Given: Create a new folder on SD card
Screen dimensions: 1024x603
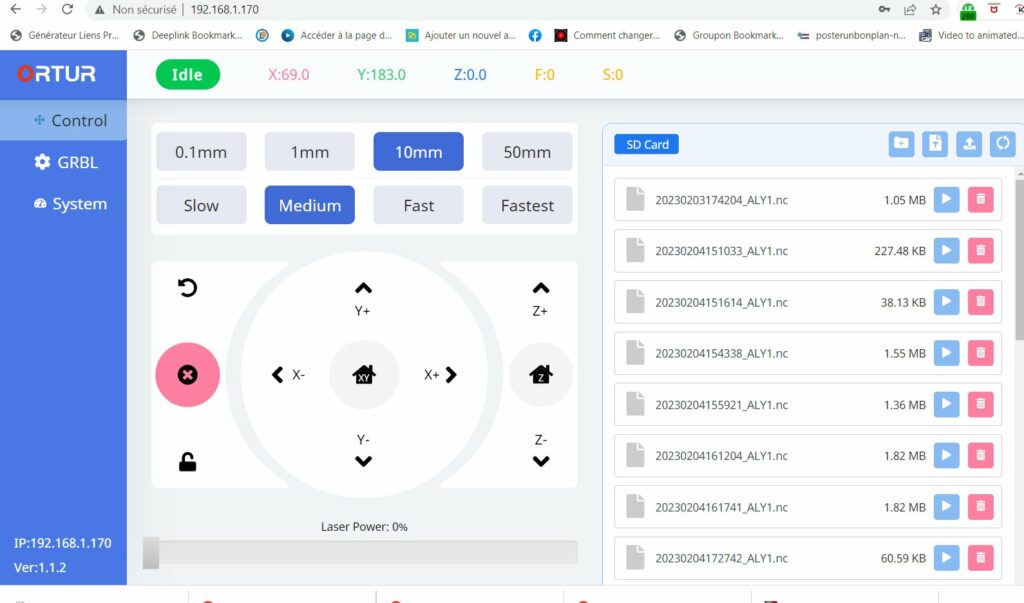Looking at the screenshot, I should [901, 144].
